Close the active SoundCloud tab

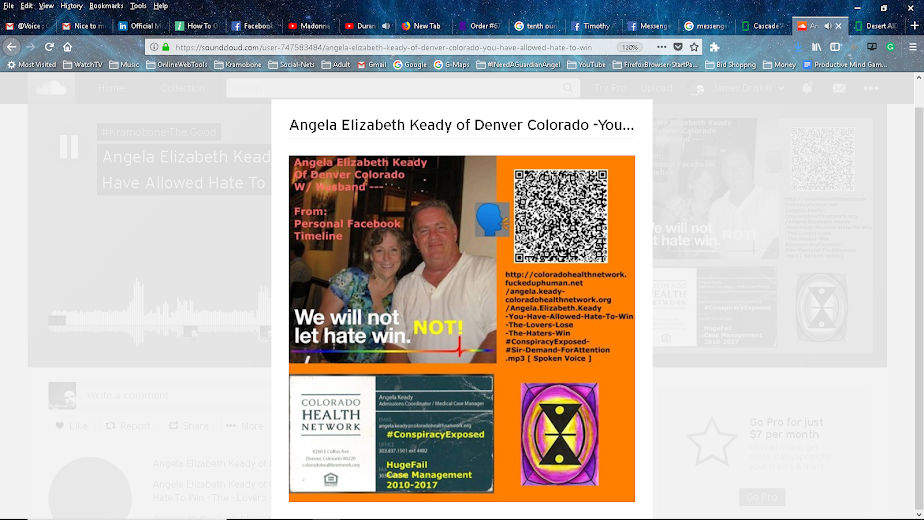(839, 26)
